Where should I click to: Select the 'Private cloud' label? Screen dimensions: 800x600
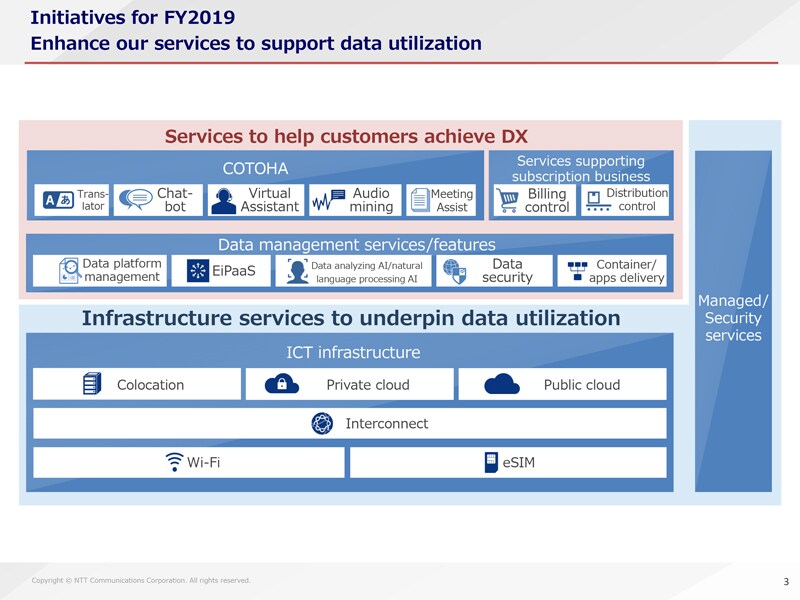[x=368, y=385]
